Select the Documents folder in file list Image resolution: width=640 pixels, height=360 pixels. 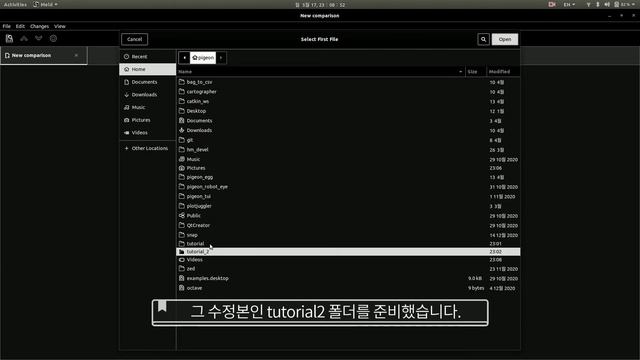(349, 120)
